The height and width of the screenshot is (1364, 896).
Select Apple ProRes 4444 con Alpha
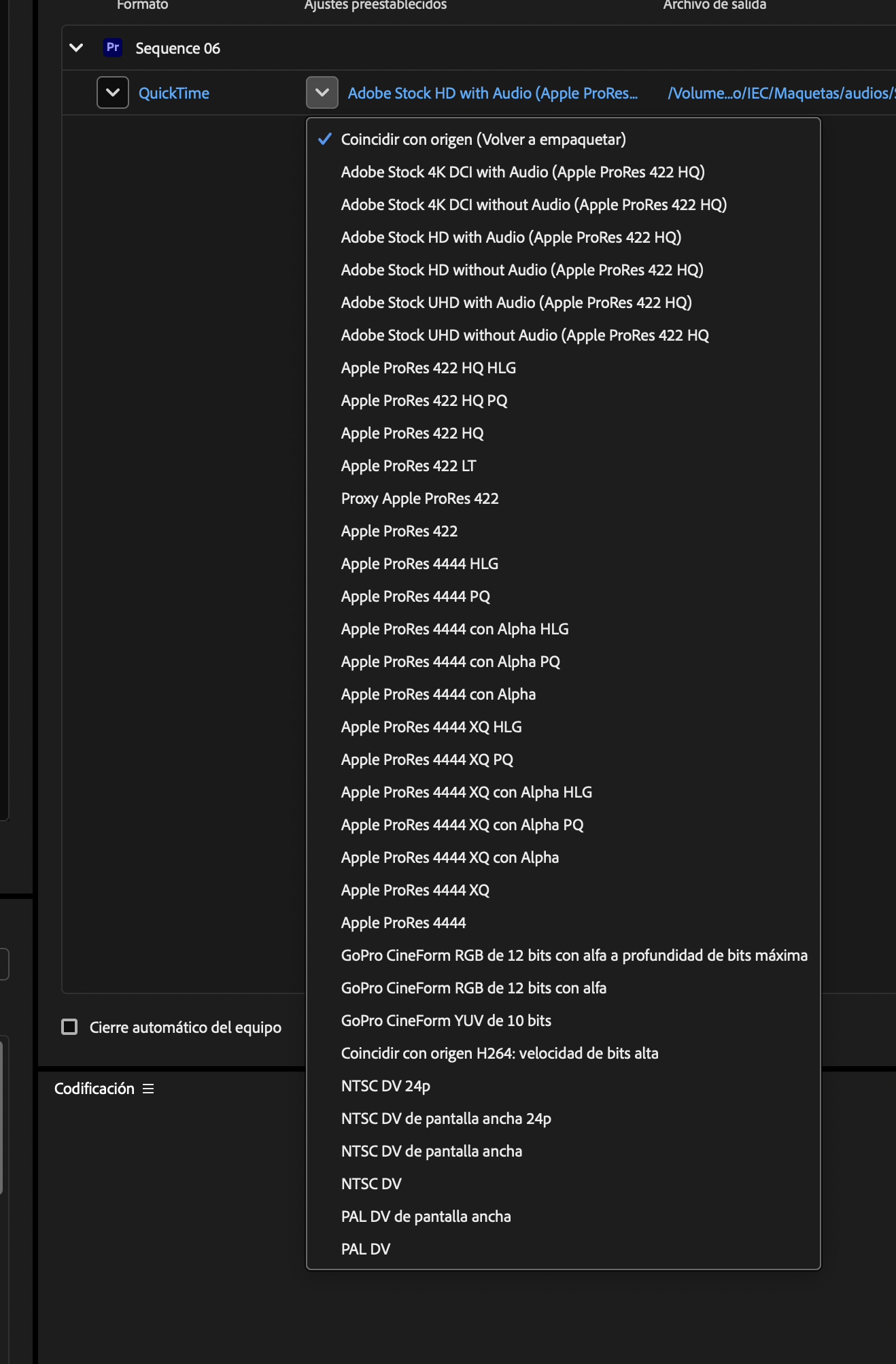438,694
